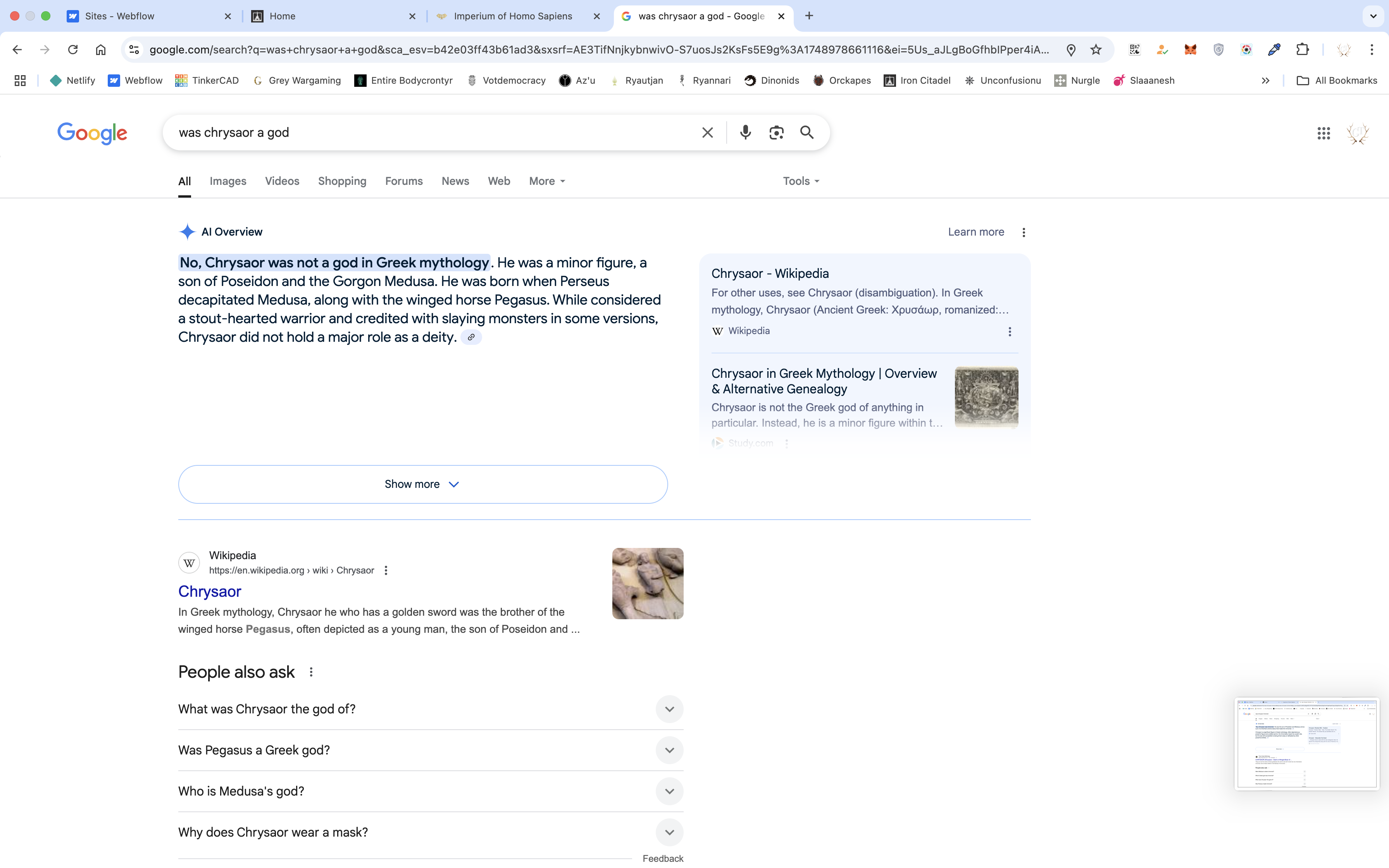
Task: Click the voice search microphone icon
Action: 745,133
